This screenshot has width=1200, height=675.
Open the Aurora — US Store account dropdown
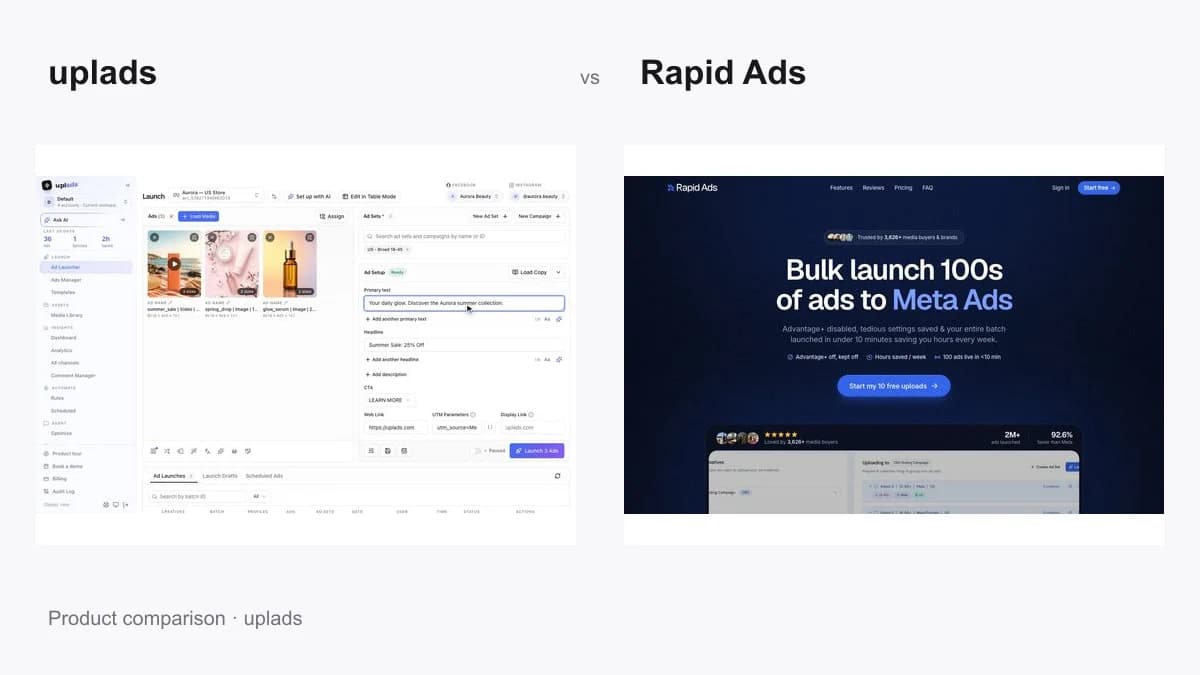[x=215, y=196]
